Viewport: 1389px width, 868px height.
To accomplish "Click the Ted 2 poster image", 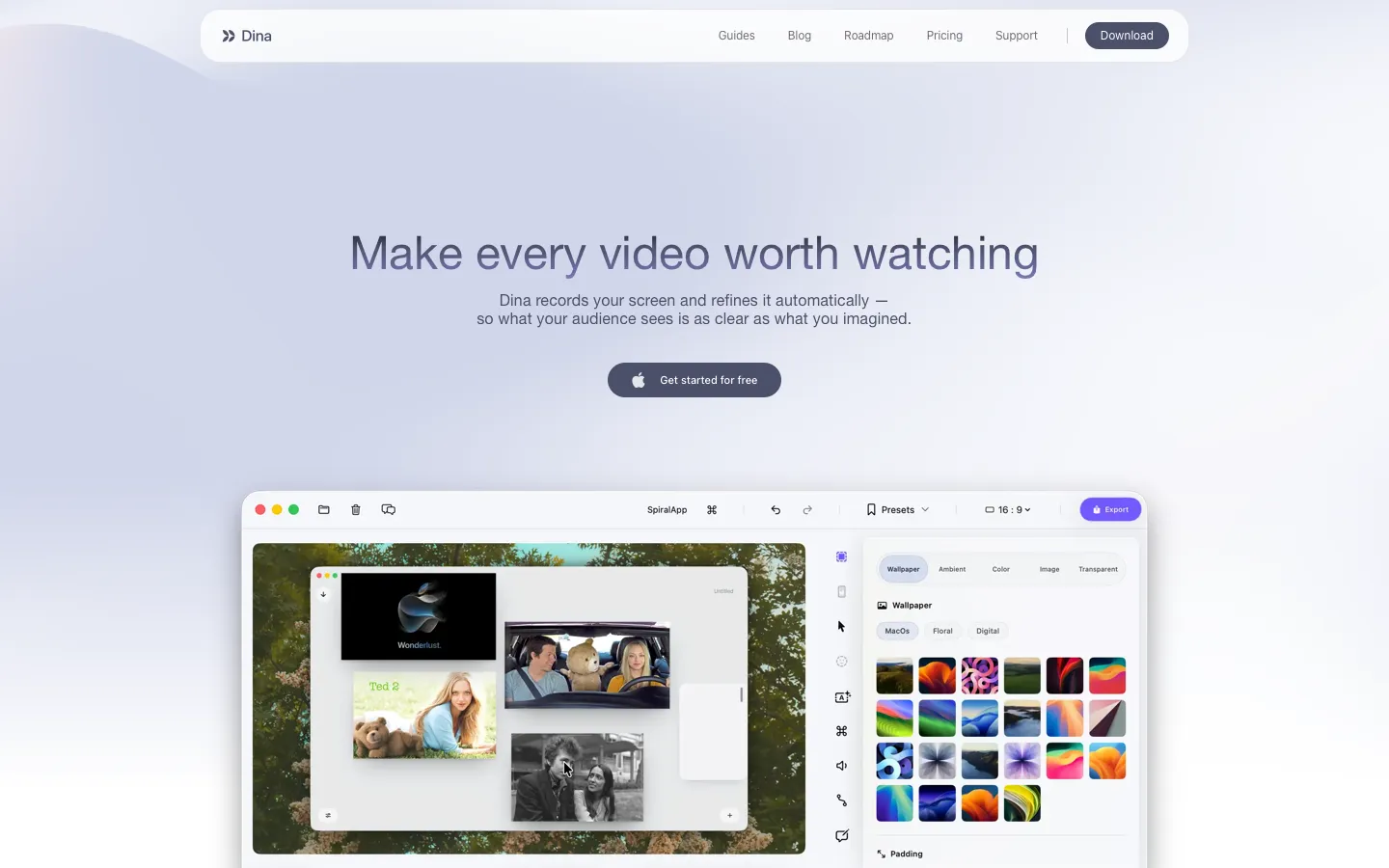I will click(x=424, y=715).
